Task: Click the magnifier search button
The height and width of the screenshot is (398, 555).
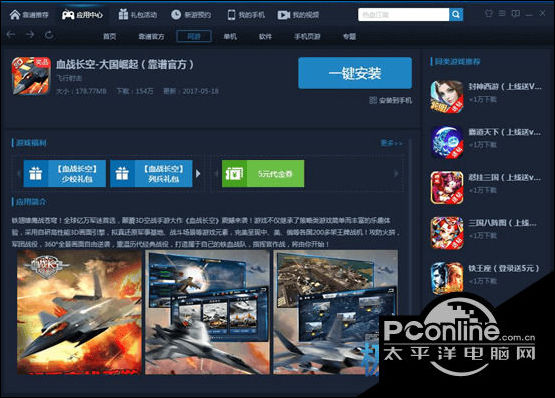Action: coord(456,15)
